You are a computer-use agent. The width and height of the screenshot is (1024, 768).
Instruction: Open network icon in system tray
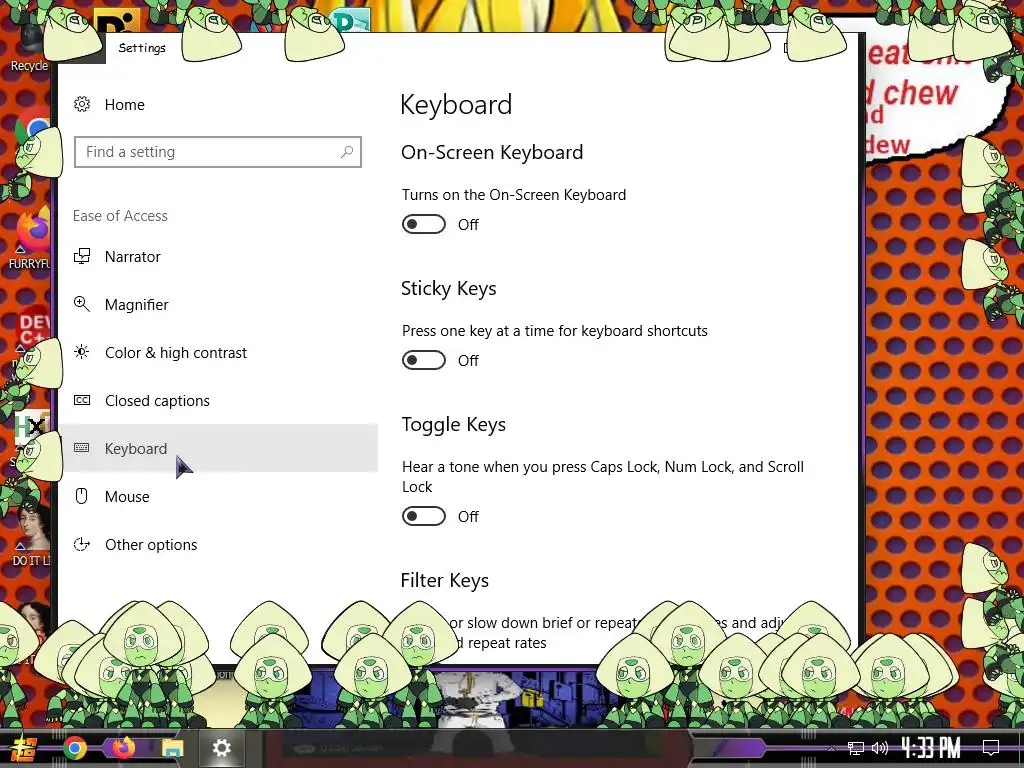856,748
